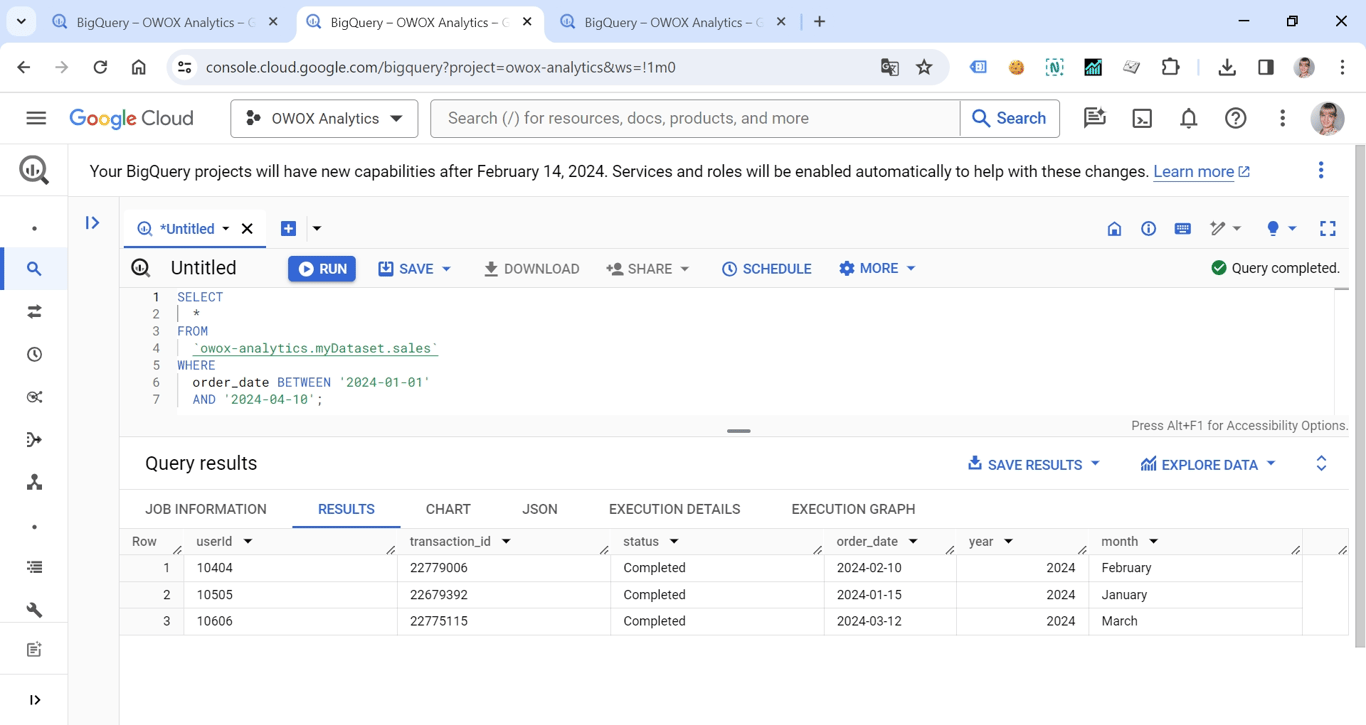Screen dimensions: 1366x725
Task: Toggle full screen editor icon
Action: [x=1327, y=229]
